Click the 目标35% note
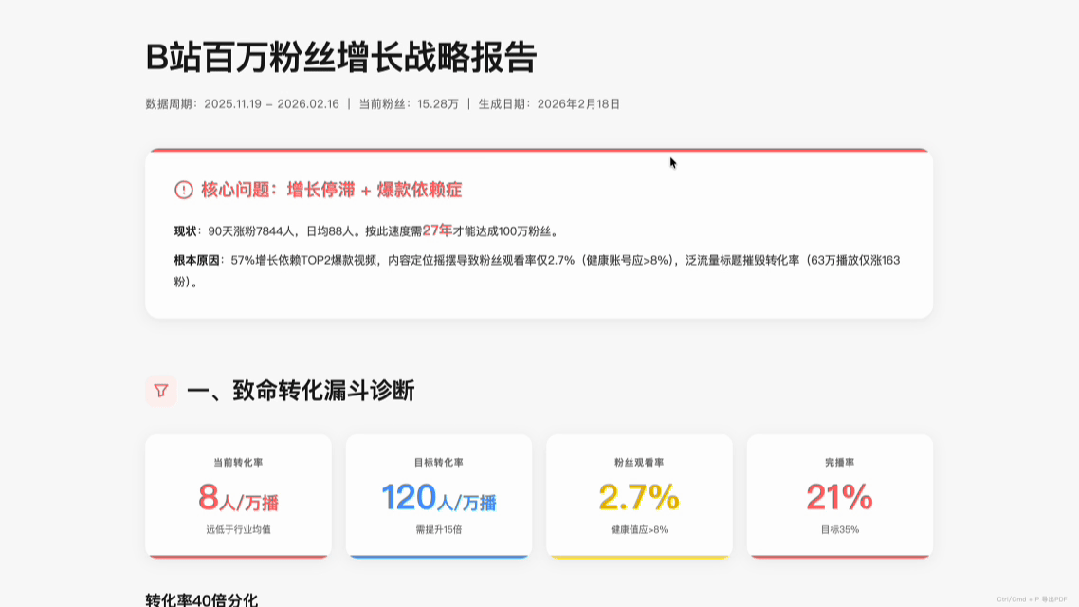 click(840, 529)
